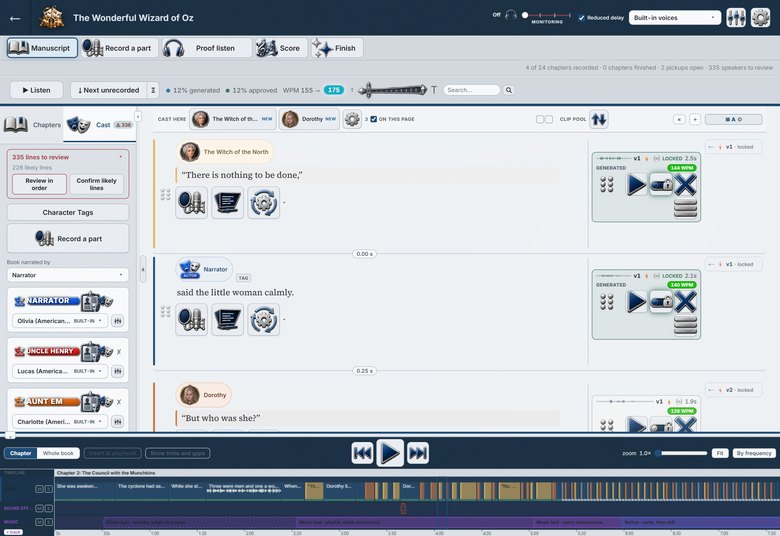Solo the Music track
This screenshot has width=780, height=536.
pos(48,522)
